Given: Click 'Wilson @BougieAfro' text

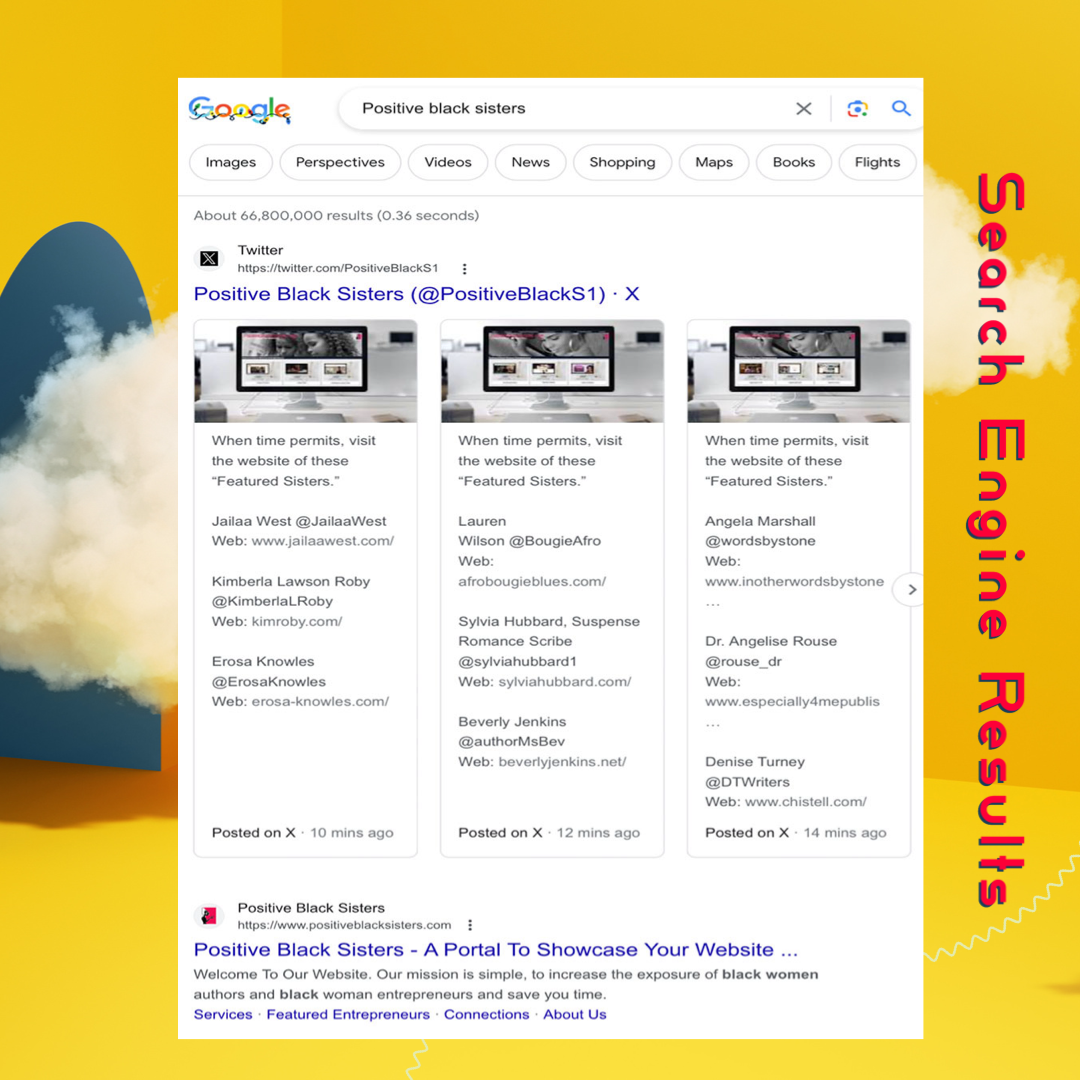Looking at the screenshot, I should (x=530, y=541).
